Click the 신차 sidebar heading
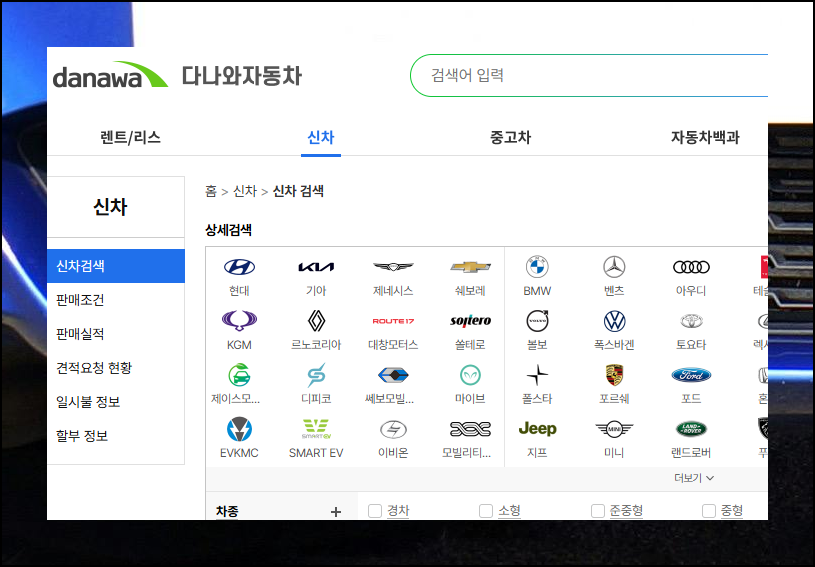815x567 pixels. click(110, 207)
